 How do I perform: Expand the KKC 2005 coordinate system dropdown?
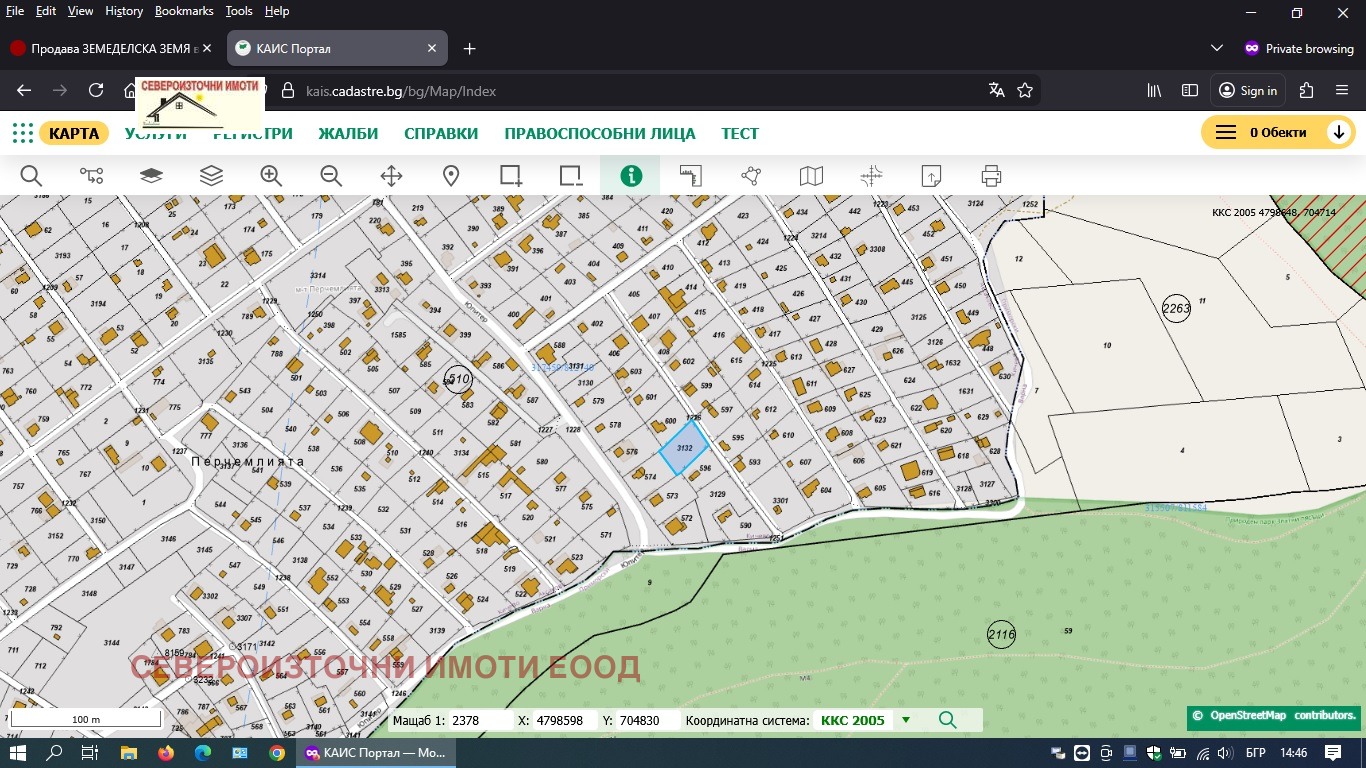click(906, 720)
